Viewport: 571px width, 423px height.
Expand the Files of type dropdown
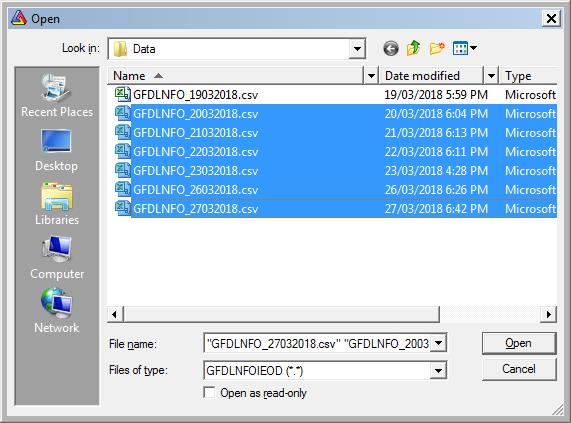coord(438,371)
